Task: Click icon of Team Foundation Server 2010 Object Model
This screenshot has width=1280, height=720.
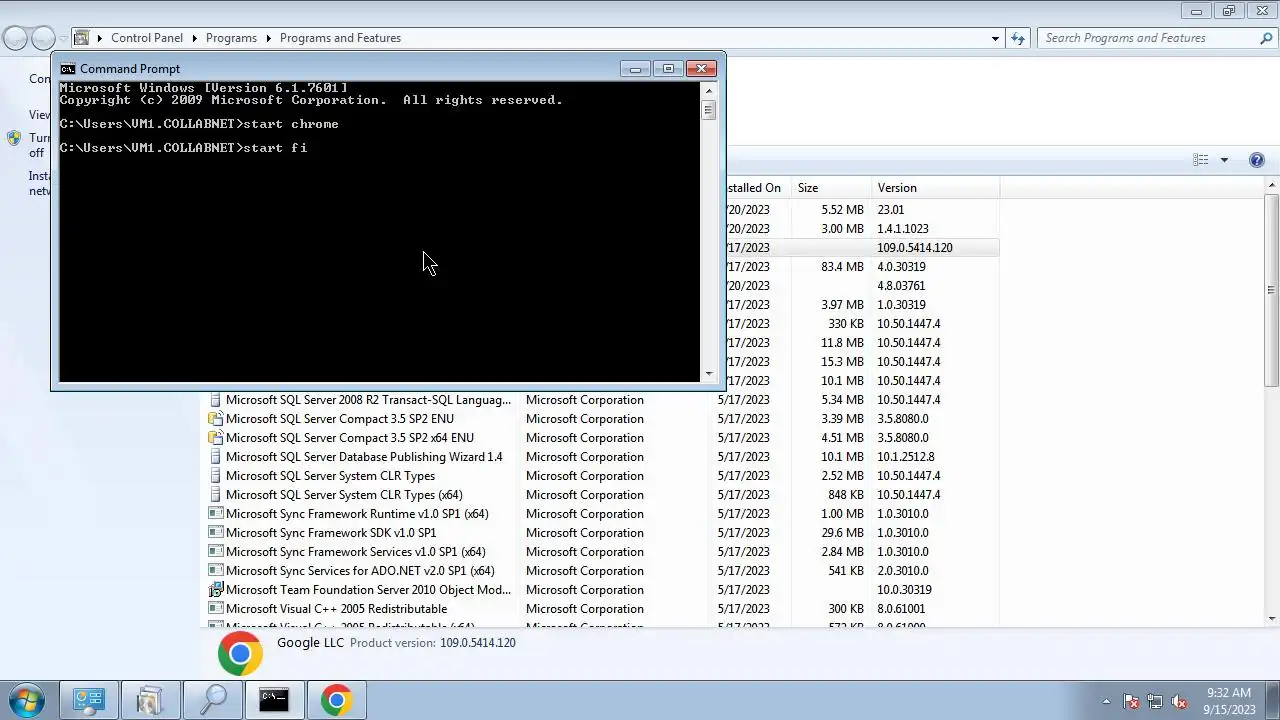Action: 215,590
